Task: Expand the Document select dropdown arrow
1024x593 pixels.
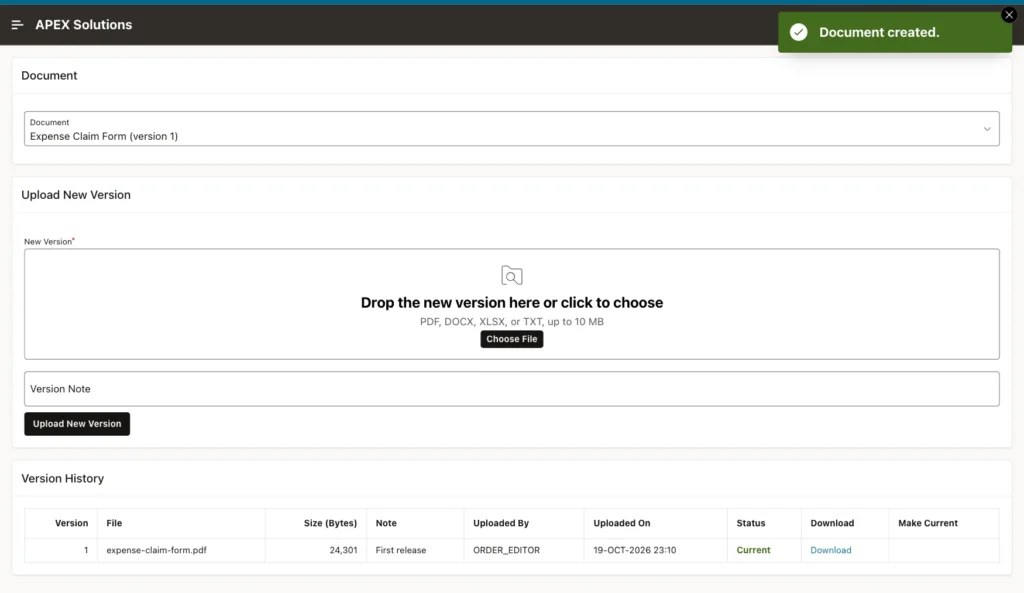Action: [987, 129]
